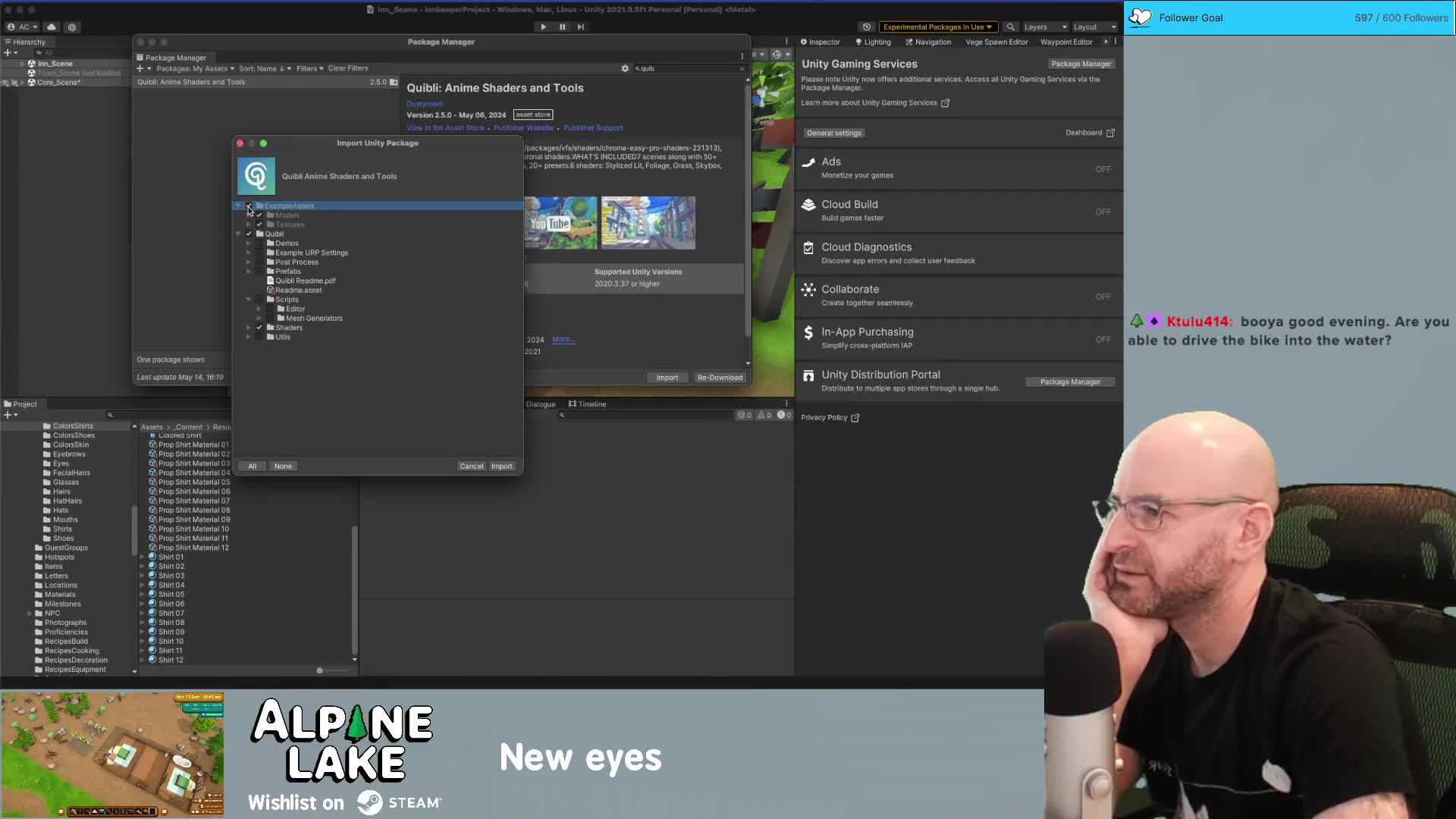Screen dimensions: 1456x819
Task: Open the Dashboard external link
Action: pos(1090,133)
